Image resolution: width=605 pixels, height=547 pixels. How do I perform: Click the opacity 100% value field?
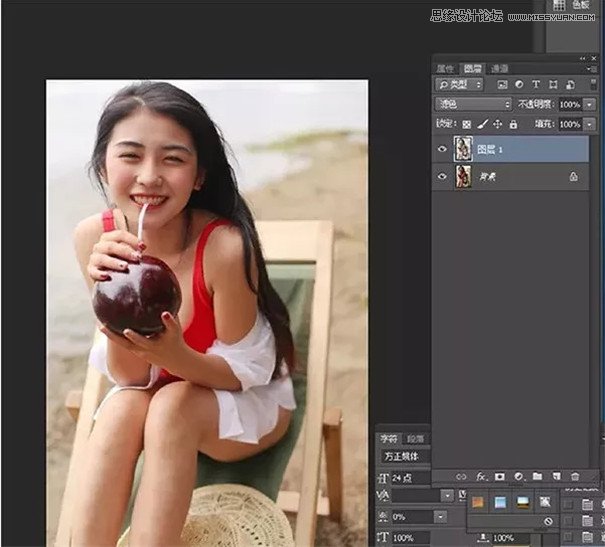tap(570, 105)
